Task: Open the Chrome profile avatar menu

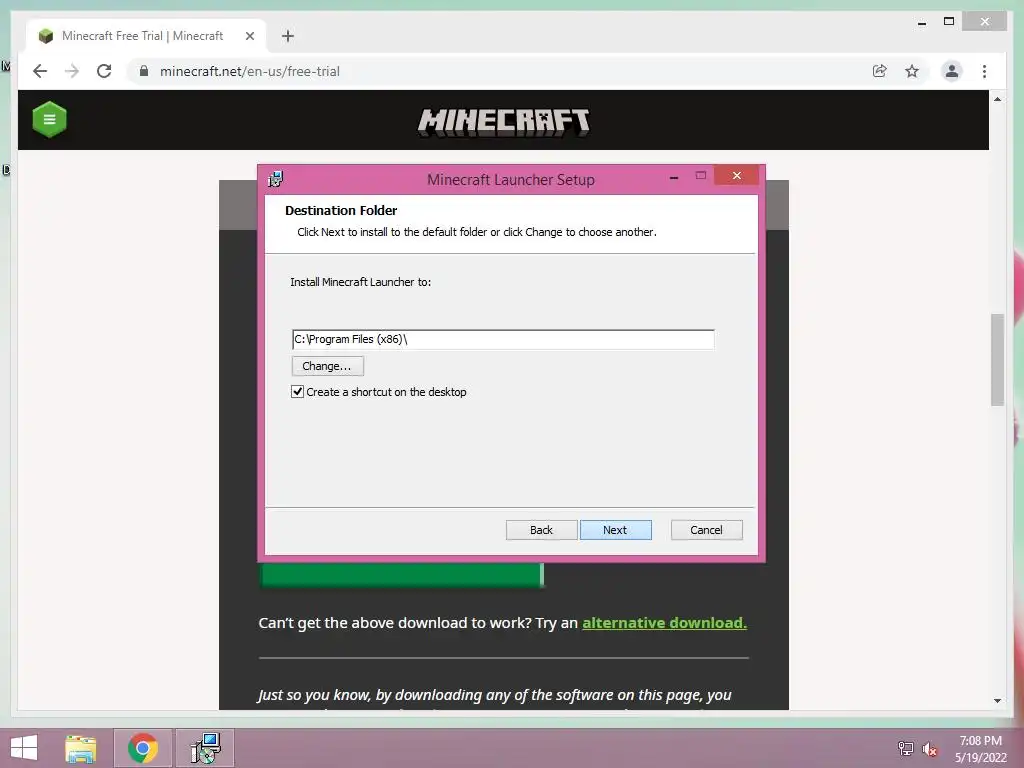Action: pos(952,71)
